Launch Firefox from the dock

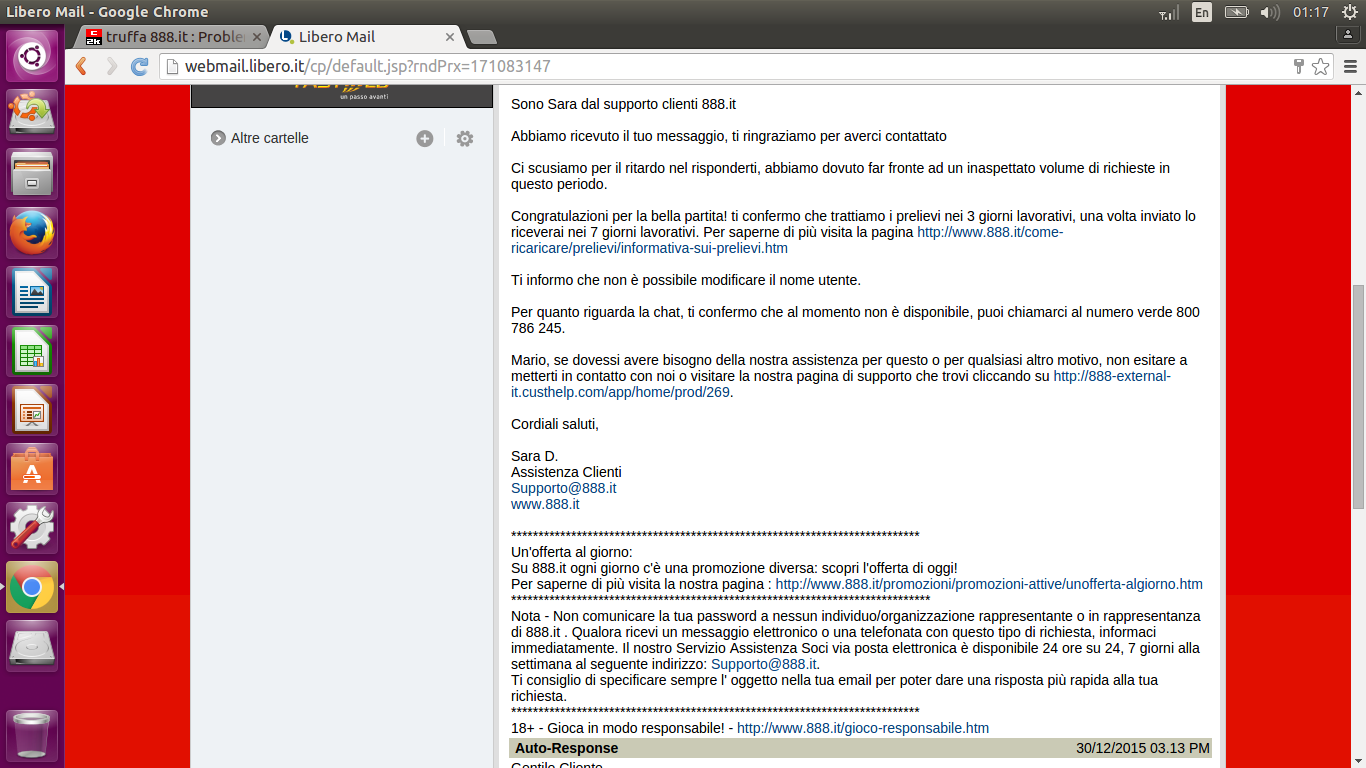tap(33, 233)
